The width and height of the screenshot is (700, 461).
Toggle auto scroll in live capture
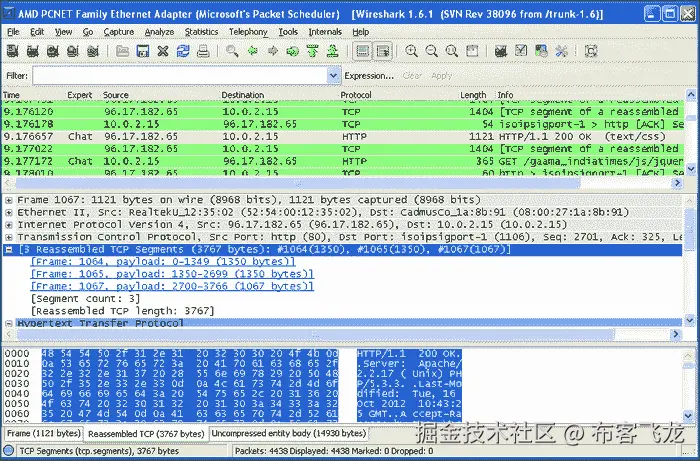coord(383,51)
